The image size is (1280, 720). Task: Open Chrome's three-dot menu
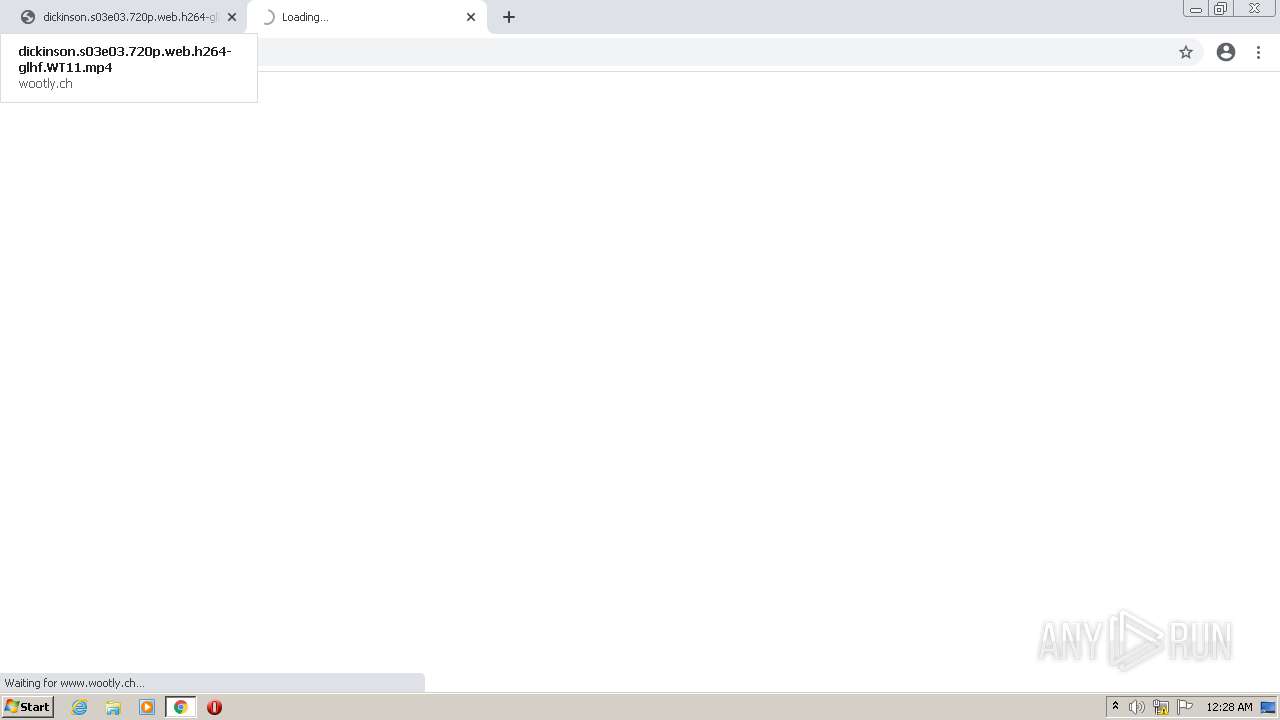pyautogui.click(x=1258, y=52)
